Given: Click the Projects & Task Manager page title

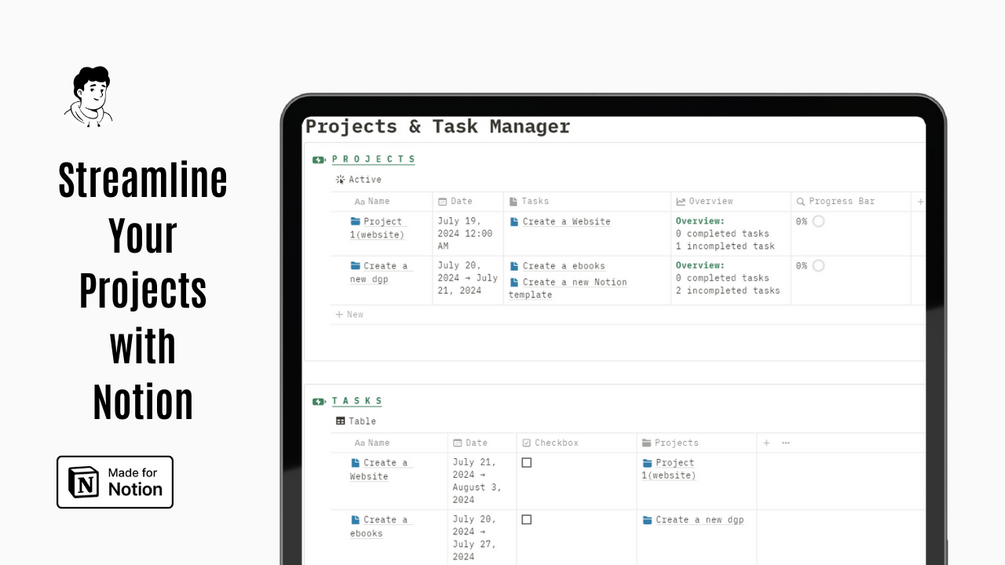Looking at the screenshot, I should point(438,127).
